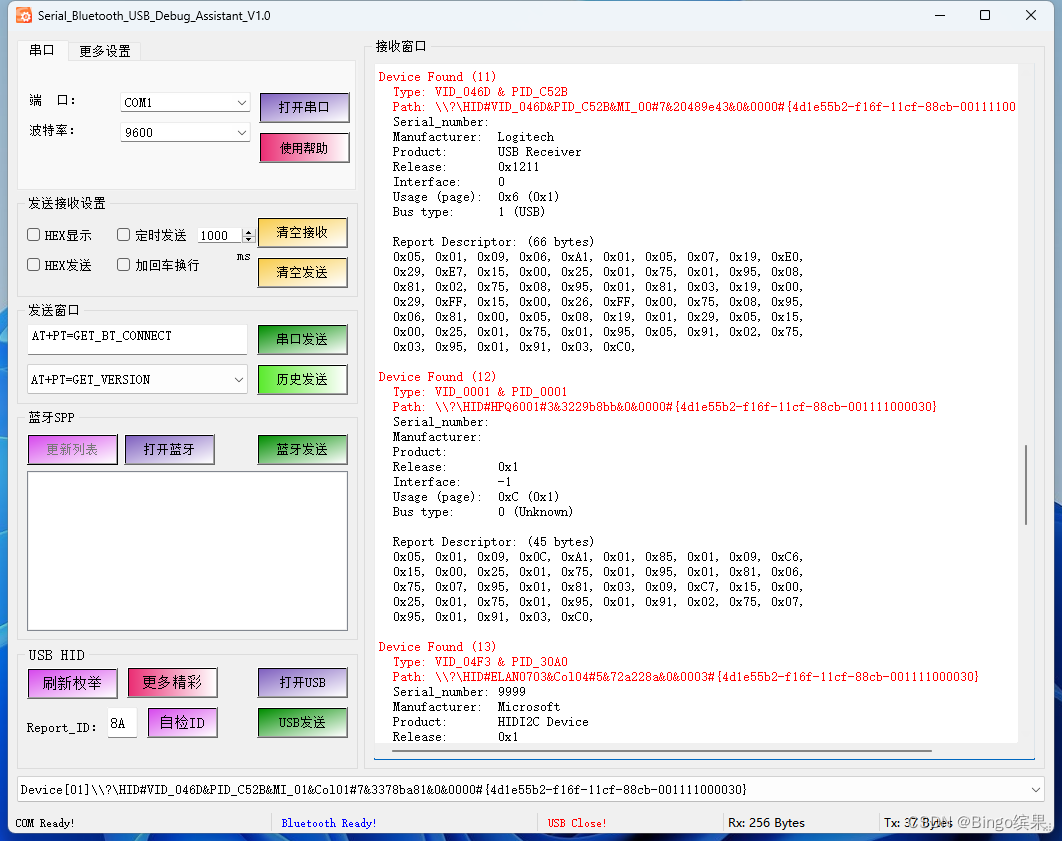Screen dimensions: 1062x841
Task: Clear the receive window with 清空接收
Action: [x=302, y=232]
